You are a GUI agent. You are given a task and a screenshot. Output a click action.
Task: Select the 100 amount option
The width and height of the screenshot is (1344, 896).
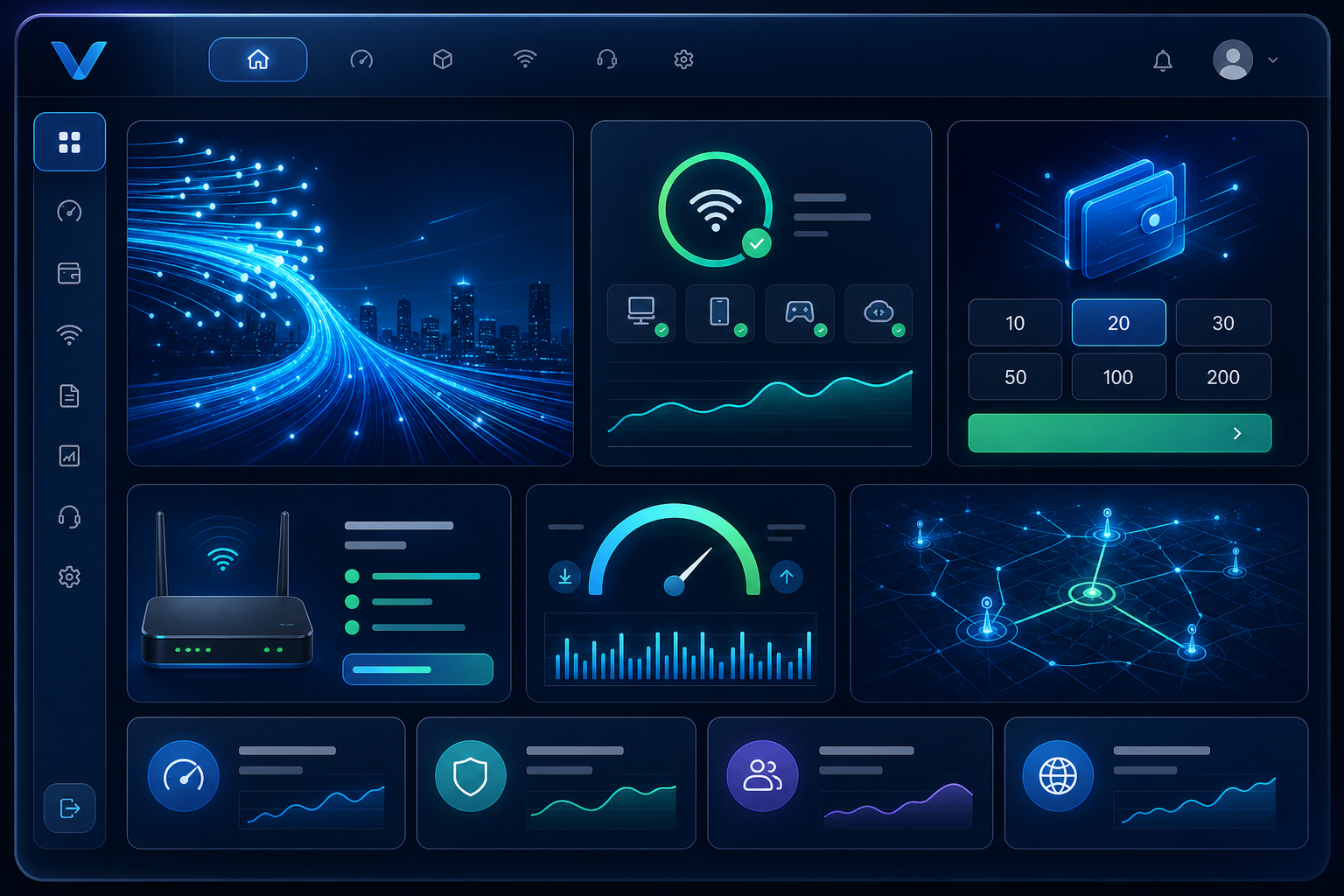pyautogui.click(x=1118, y=377)
